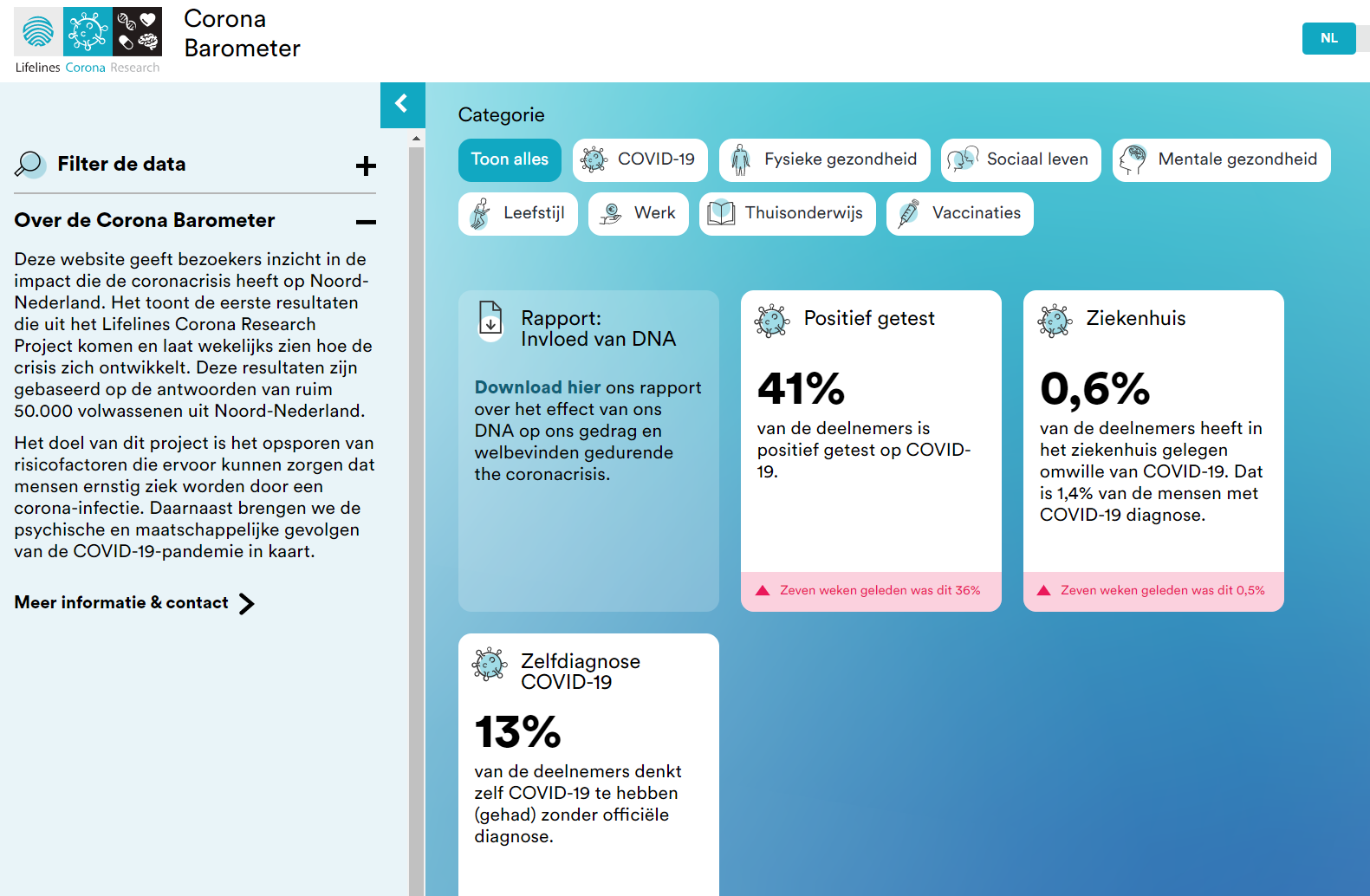Click the sidebar vertical scrollbar track
This screenshot has width=1370, height=896.
tap(416, 520)
